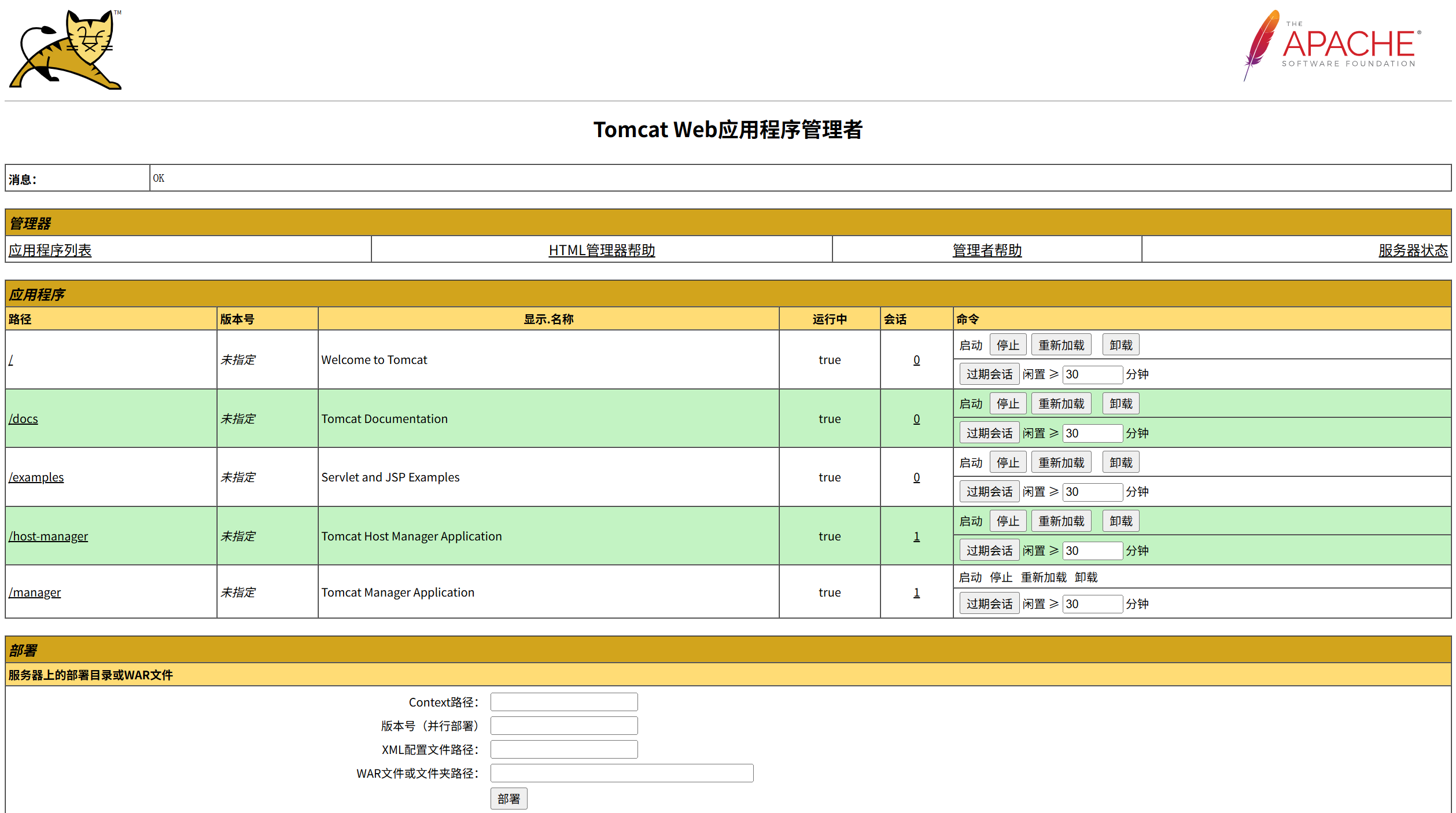Open the HTML管理器帮助 page
This screenshot has height=813, width=1456.
pyautogui.click(x=602, y=250)
